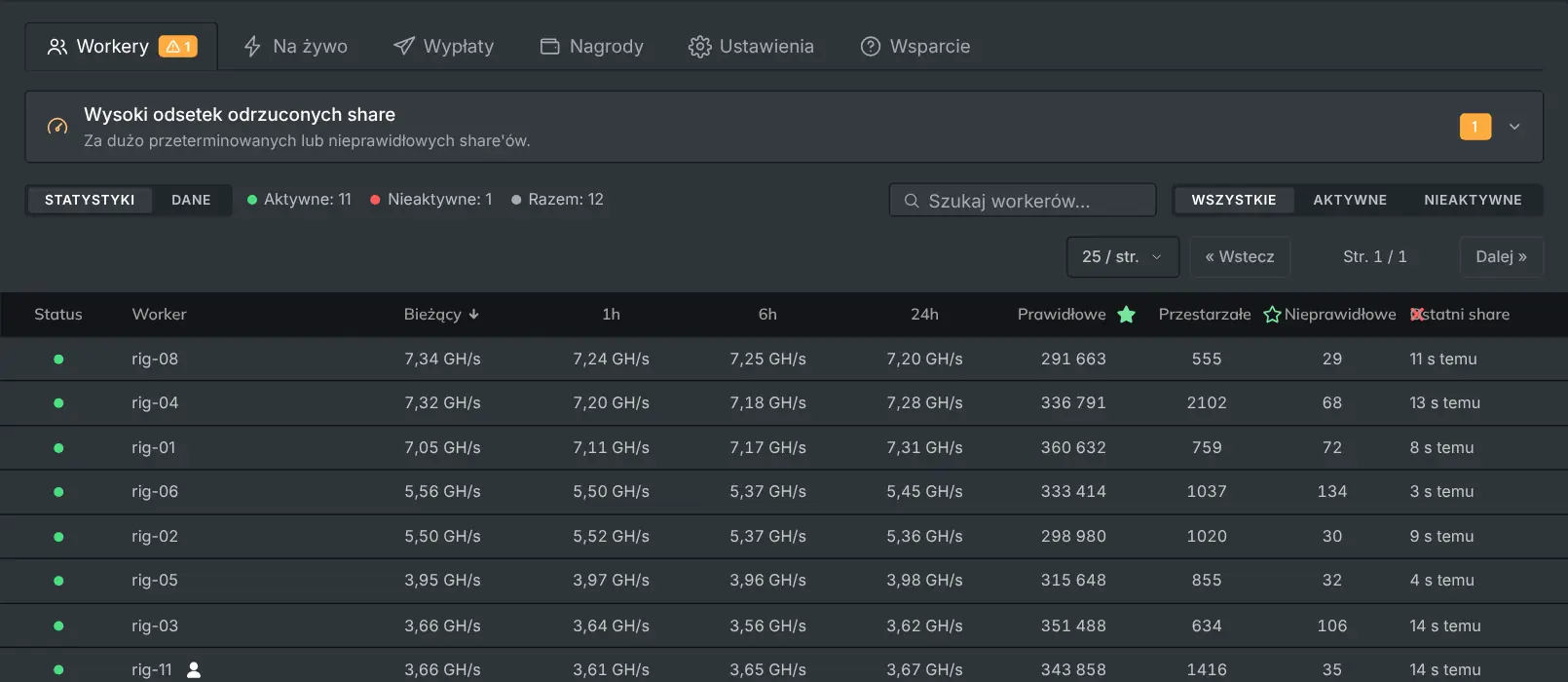Click the green status dot of rig-11

(58, 670)
